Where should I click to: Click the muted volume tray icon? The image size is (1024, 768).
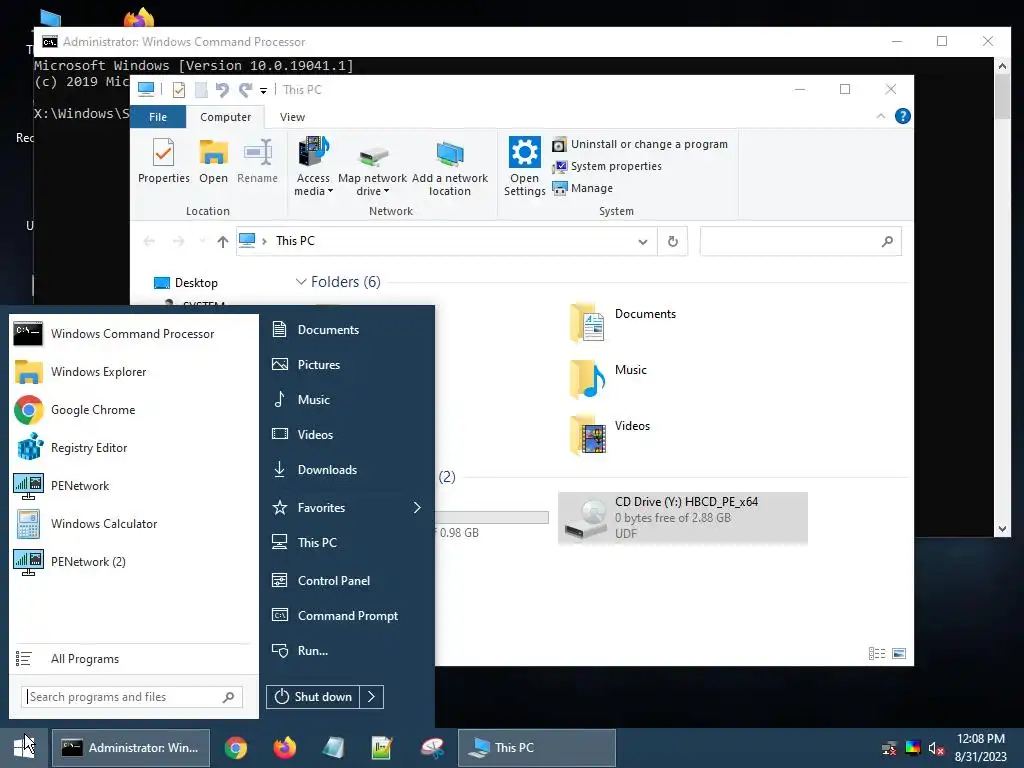(936, 748)
